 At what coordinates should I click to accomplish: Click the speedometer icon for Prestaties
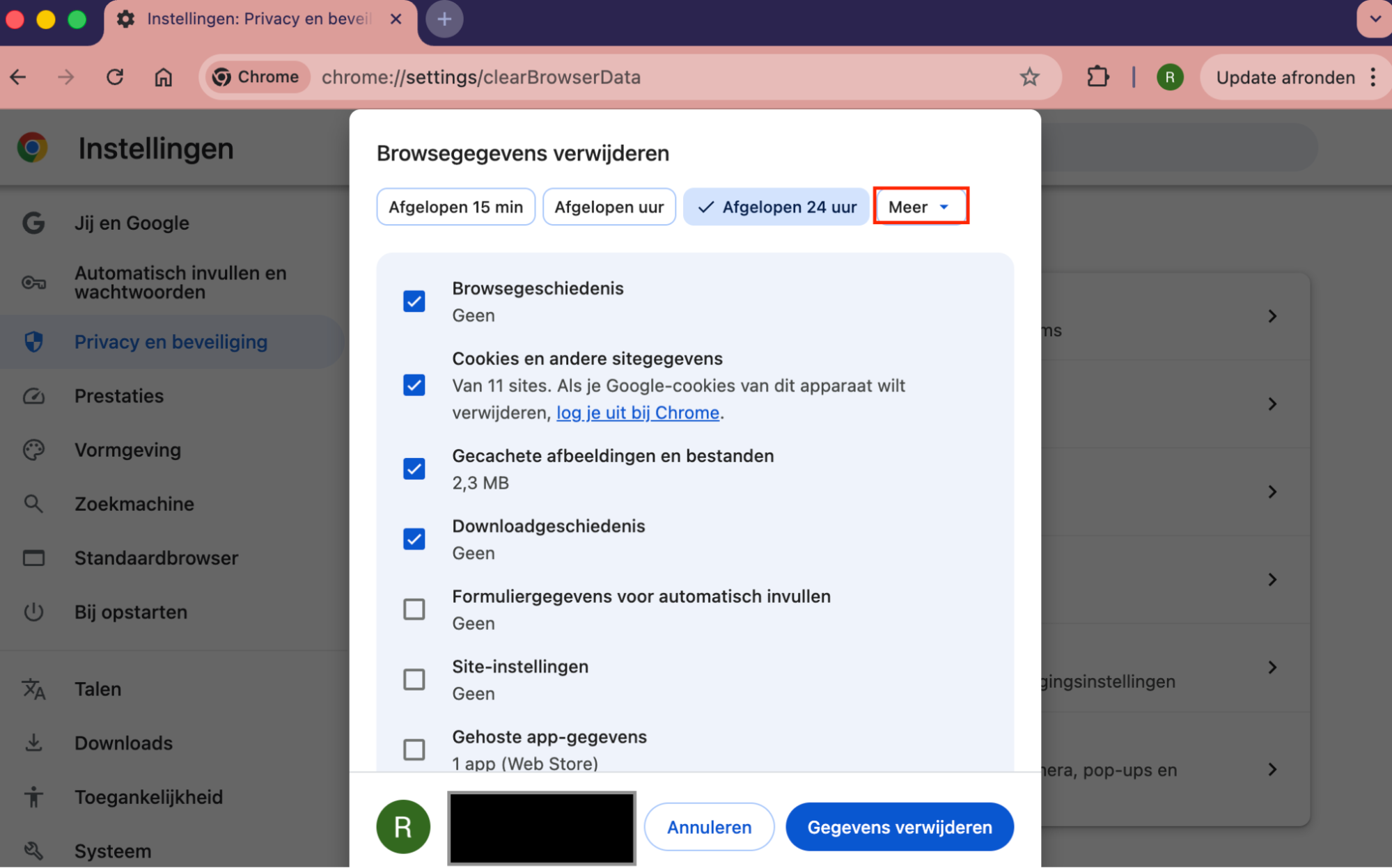[x=33, y=396]
